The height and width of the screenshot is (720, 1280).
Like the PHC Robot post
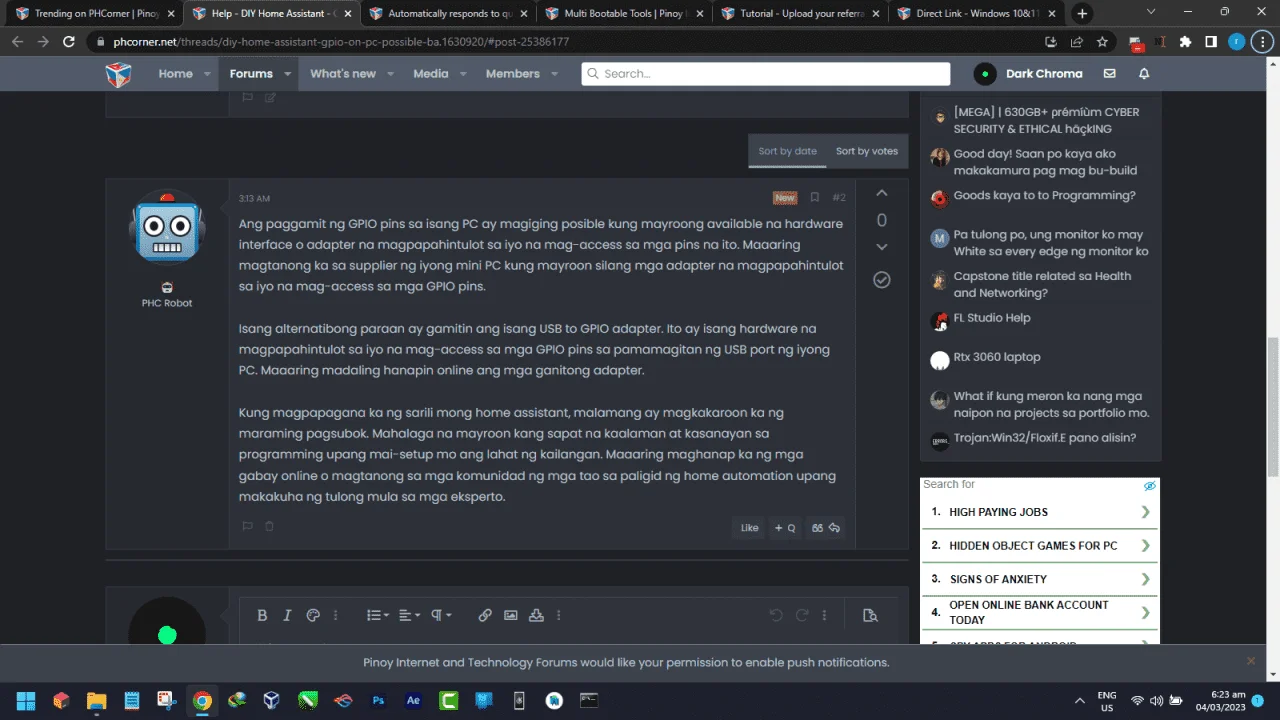click(749, 528)
